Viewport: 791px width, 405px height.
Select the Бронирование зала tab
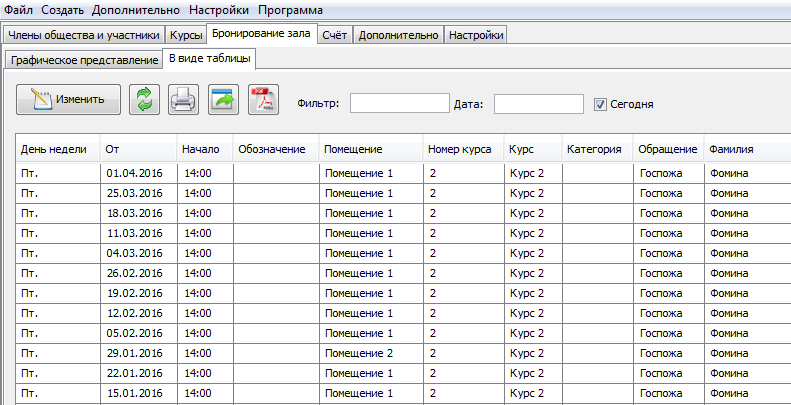pyautogui.click(x=261, y=34)
